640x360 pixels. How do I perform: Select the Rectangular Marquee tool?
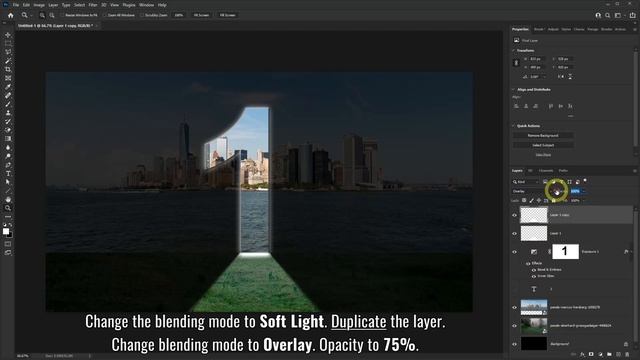click(x=8, y=43)
